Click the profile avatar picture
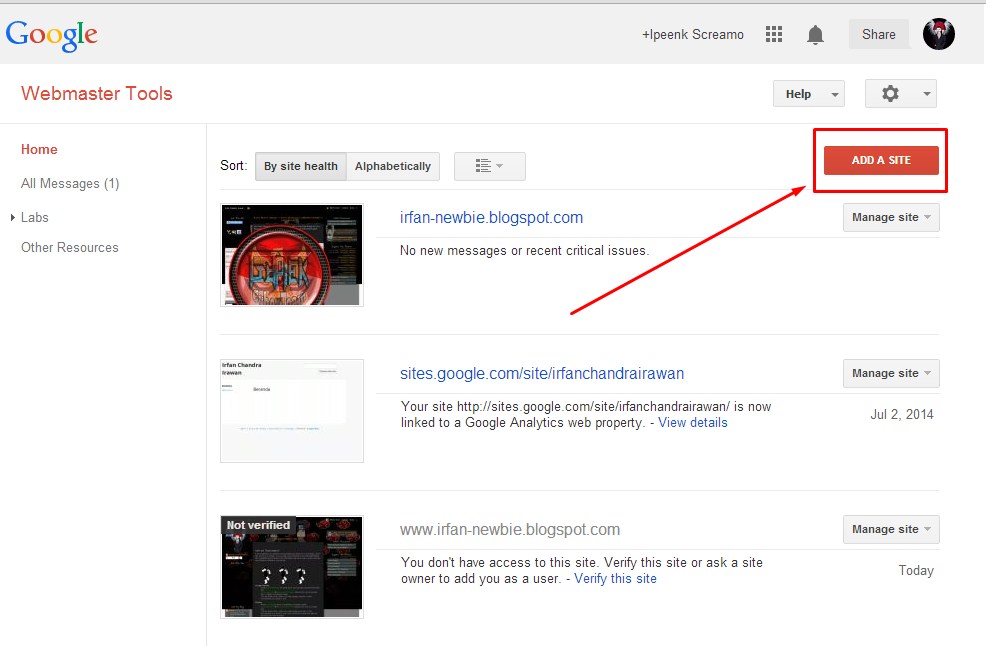 pyautogui.click(x=938, y=34)
